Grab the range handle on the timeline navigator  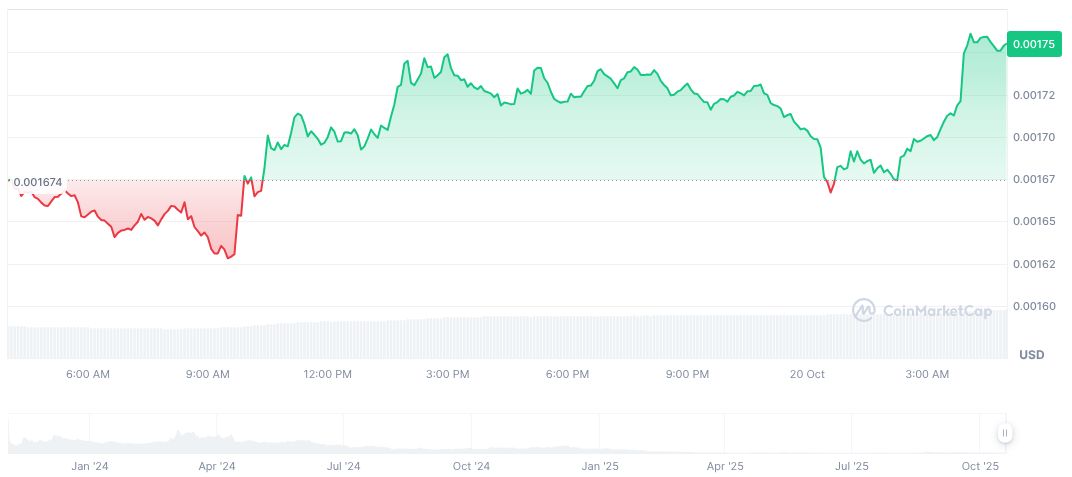tap(1004, 433)
